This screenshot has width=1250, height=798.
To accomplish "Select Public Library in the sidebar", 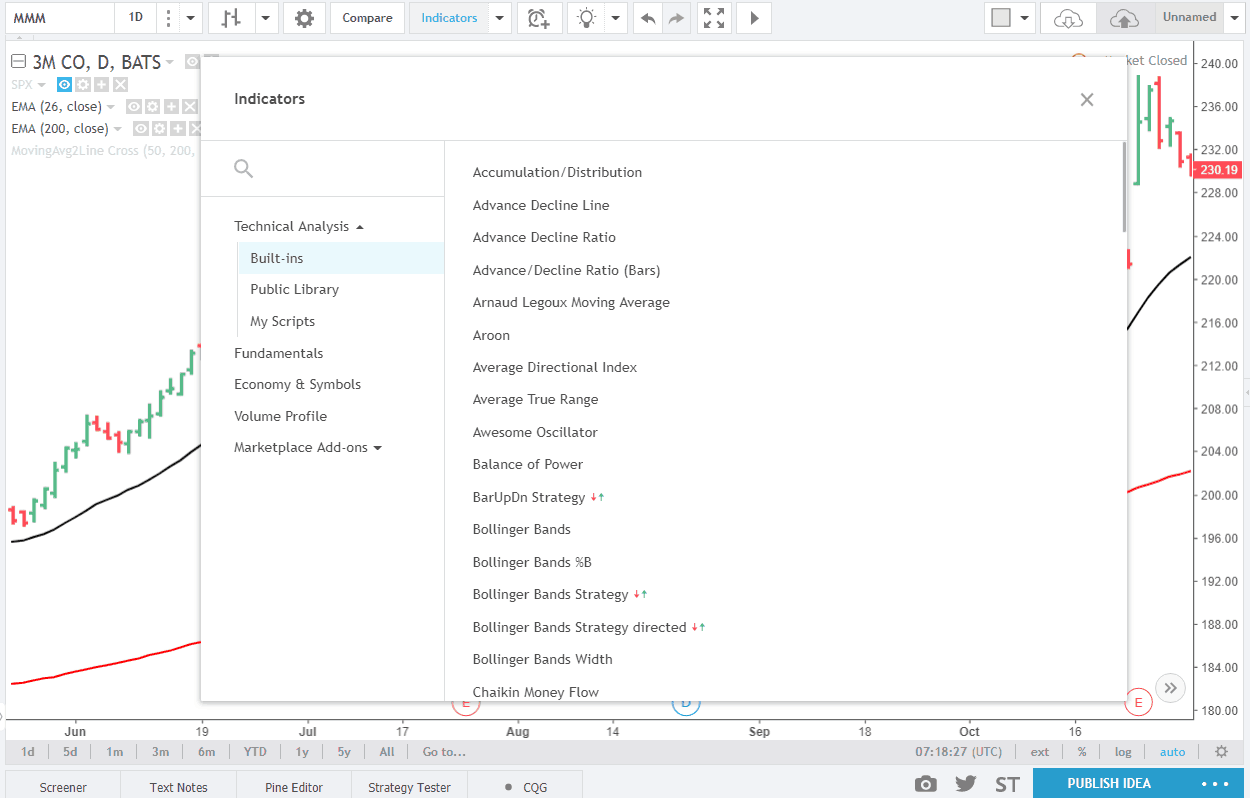I will tap(294, 289).
